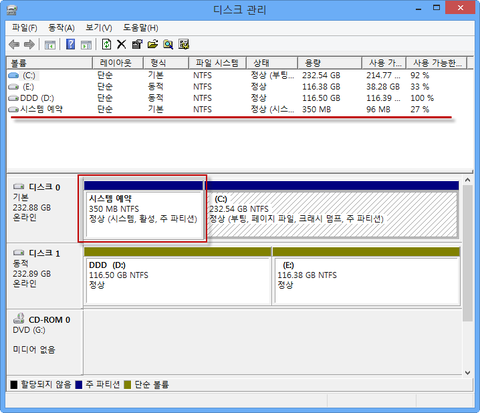Screen dimensions: 480x413
Task: Open the 도움말(H) menu
Action: tap(140, 28)
